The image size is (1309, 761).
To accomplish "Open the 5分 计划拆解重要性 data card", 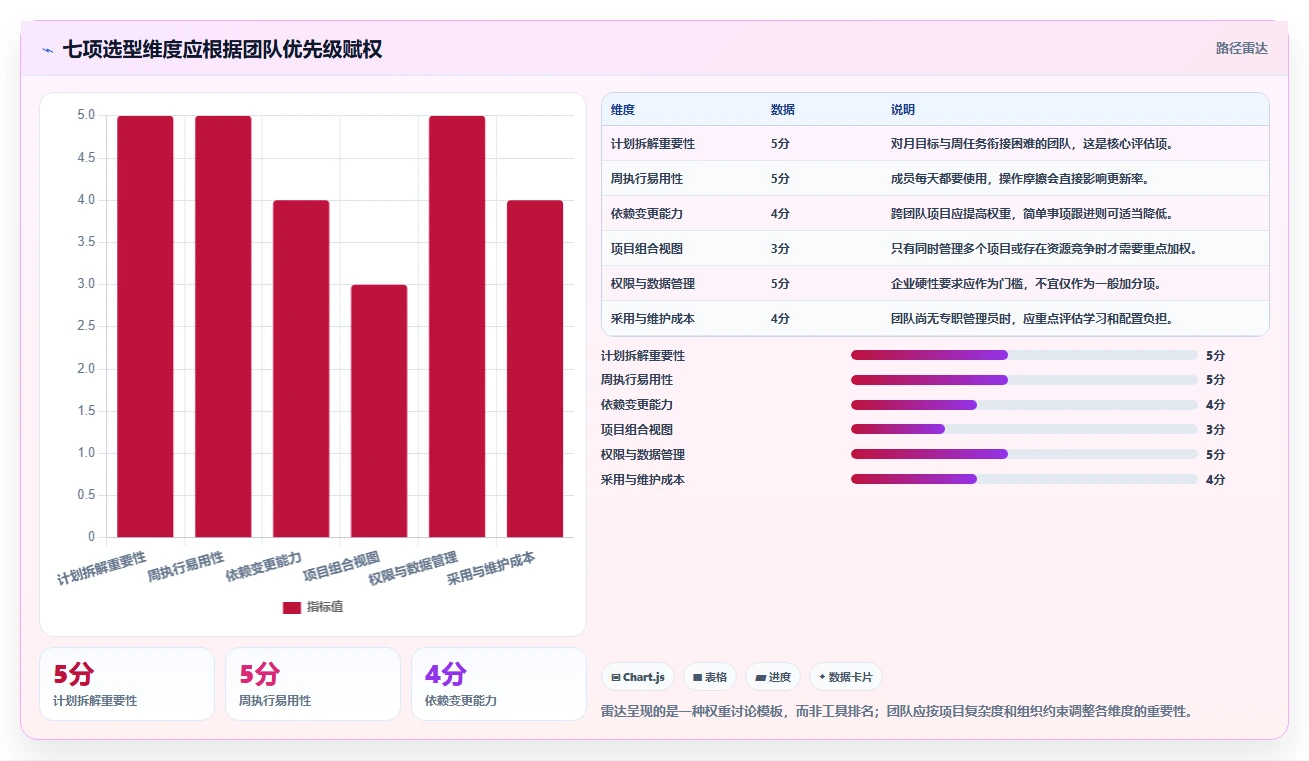I will click(x=127, y=684).
